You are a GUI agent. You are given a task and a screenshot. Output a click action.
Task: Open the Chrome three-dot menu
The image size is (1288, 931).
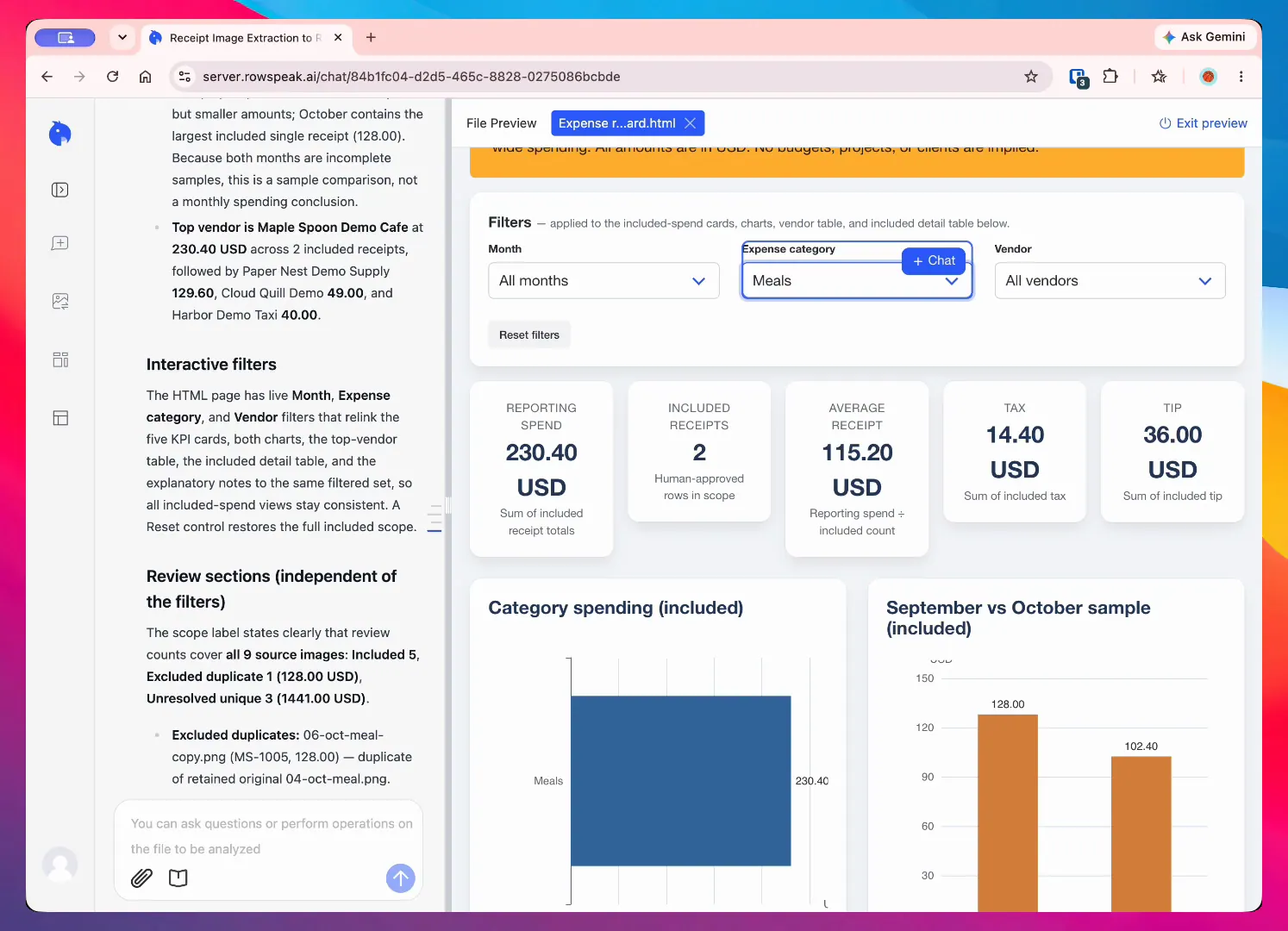[x=1241, y=77]
